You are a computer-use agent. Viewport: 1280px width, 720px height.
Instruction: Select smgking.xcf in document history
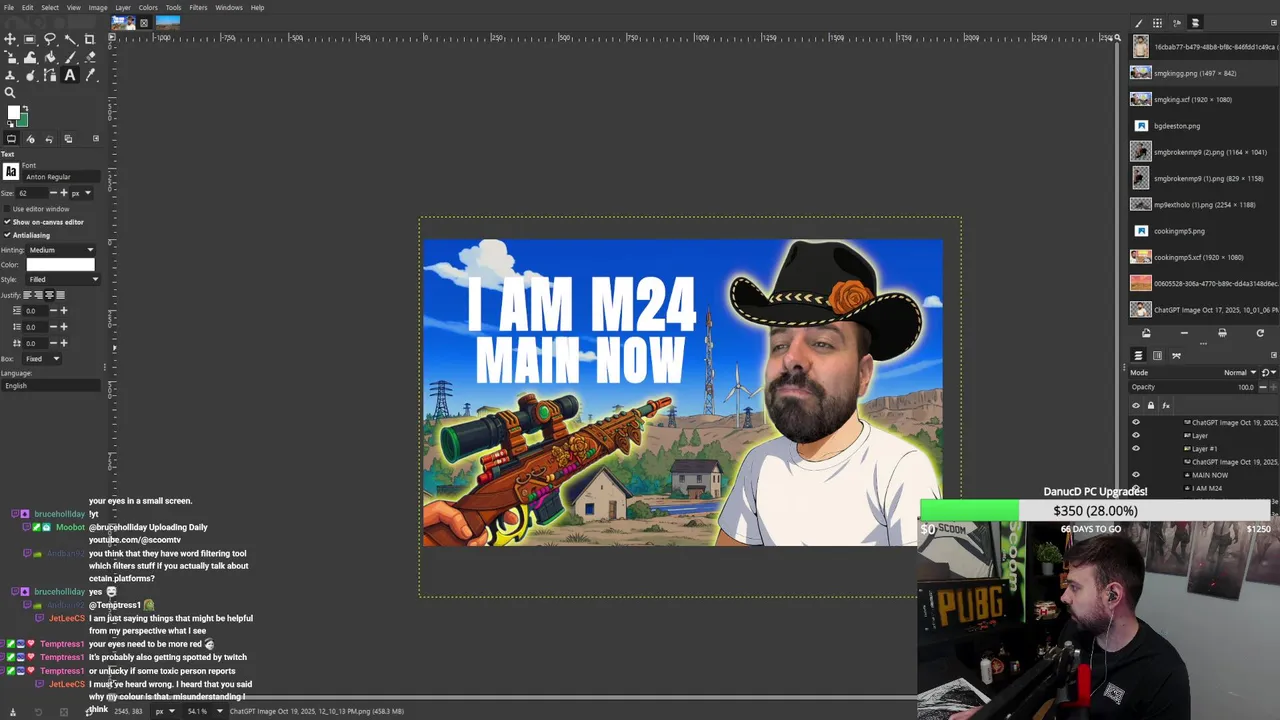1204,100
